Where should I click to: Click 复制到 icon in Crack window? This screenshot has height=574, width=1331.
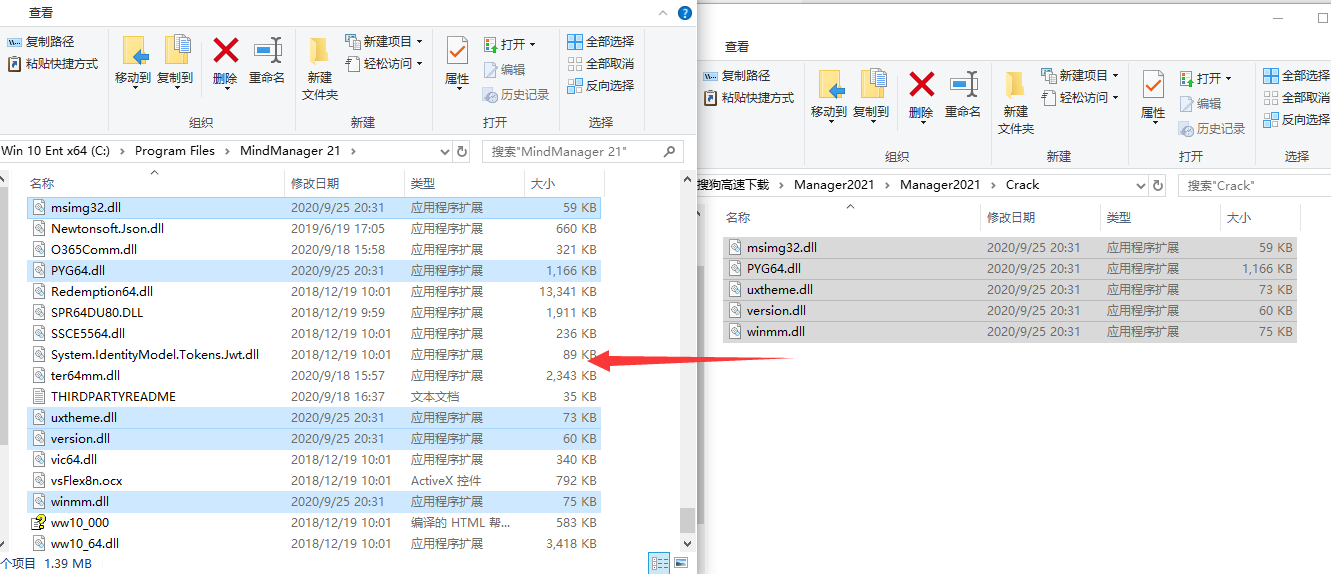[873, 85]
